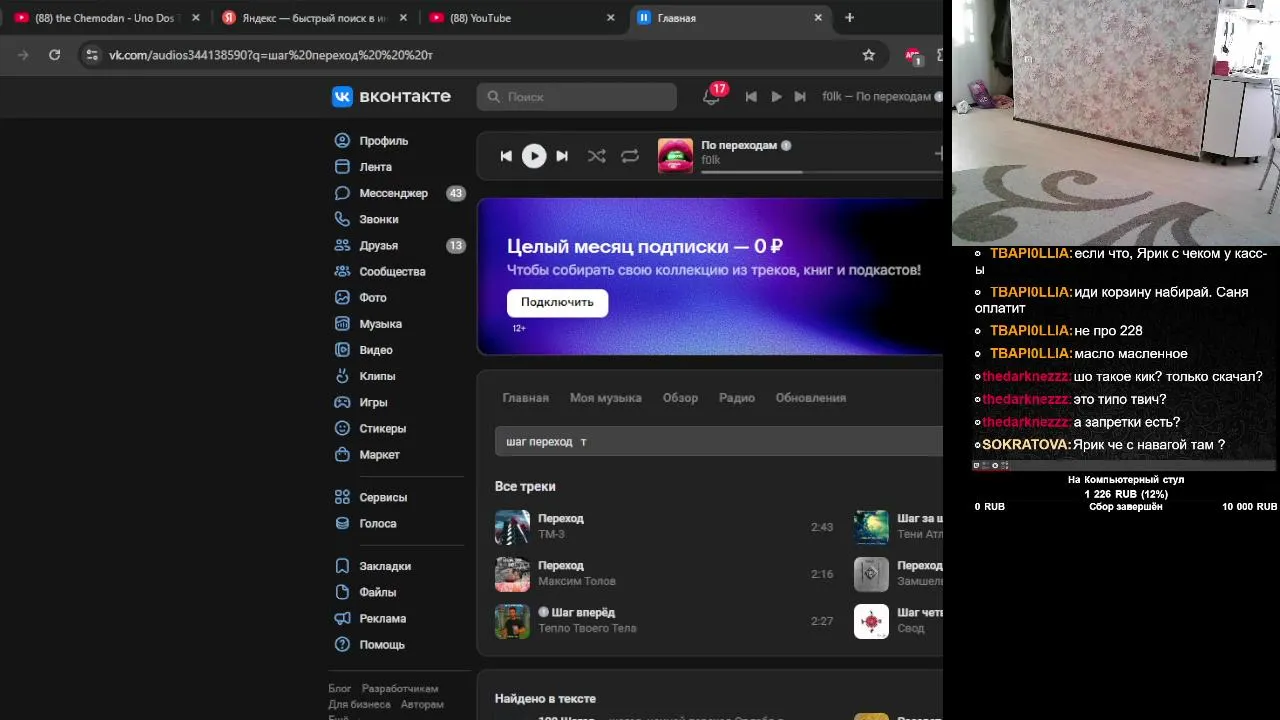
Task: Play track Шаг вперёд by Тепло Твоего Тела
Action: (x=512, y=621)
